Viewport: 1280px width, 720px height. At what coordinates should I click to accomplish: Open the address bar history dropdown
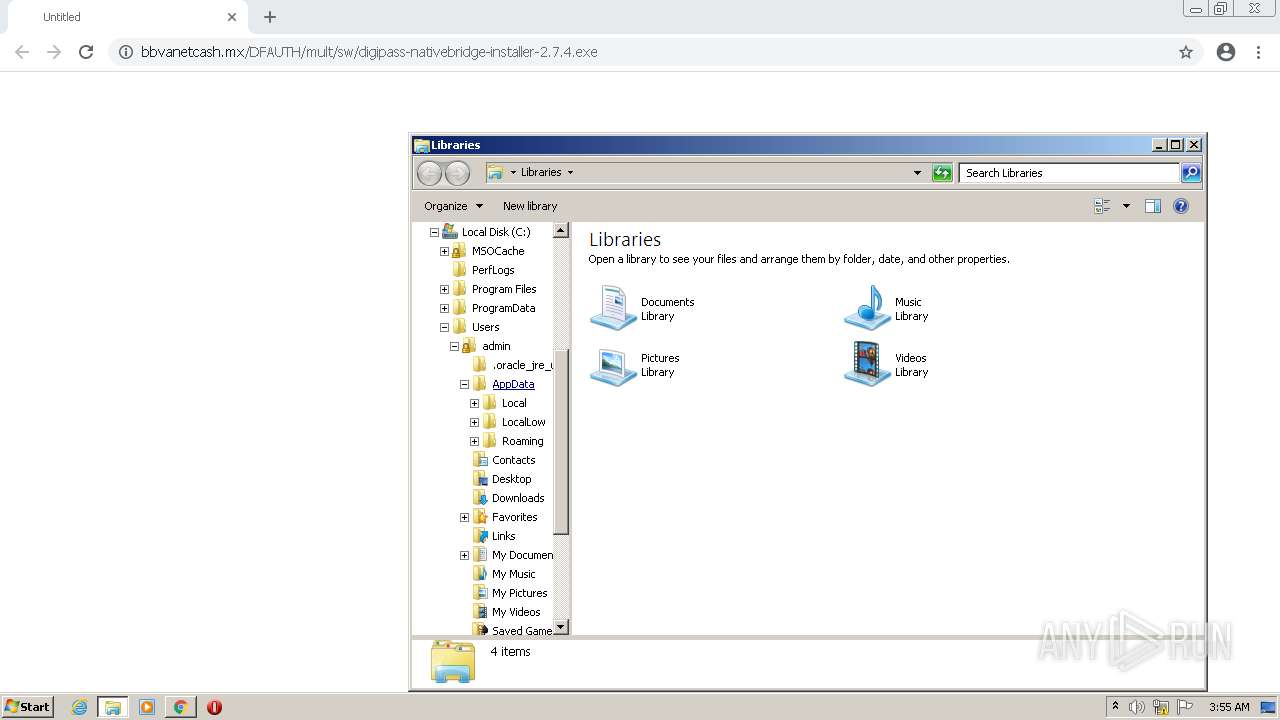(x=917, y=173)
